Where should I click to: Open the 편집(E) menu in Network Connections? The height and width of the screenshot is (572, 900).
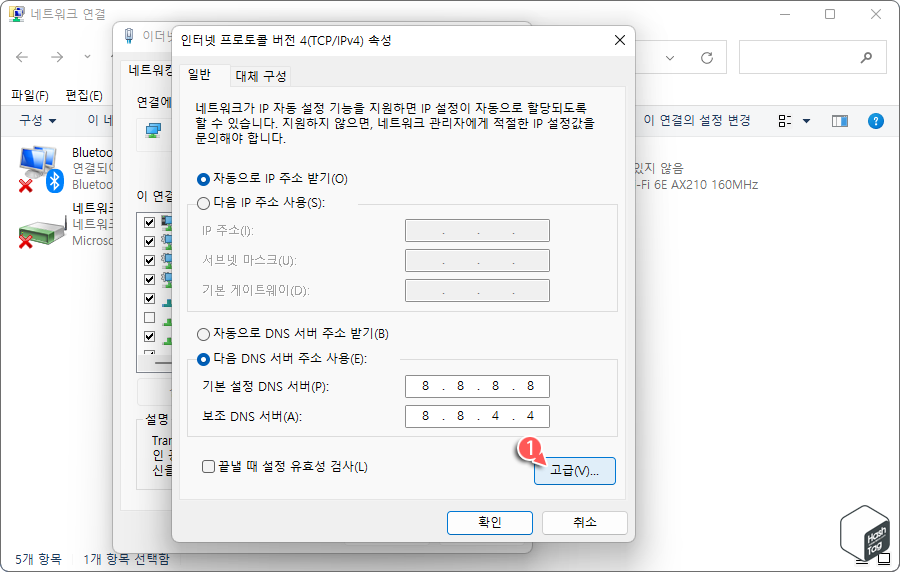[84, 95]
